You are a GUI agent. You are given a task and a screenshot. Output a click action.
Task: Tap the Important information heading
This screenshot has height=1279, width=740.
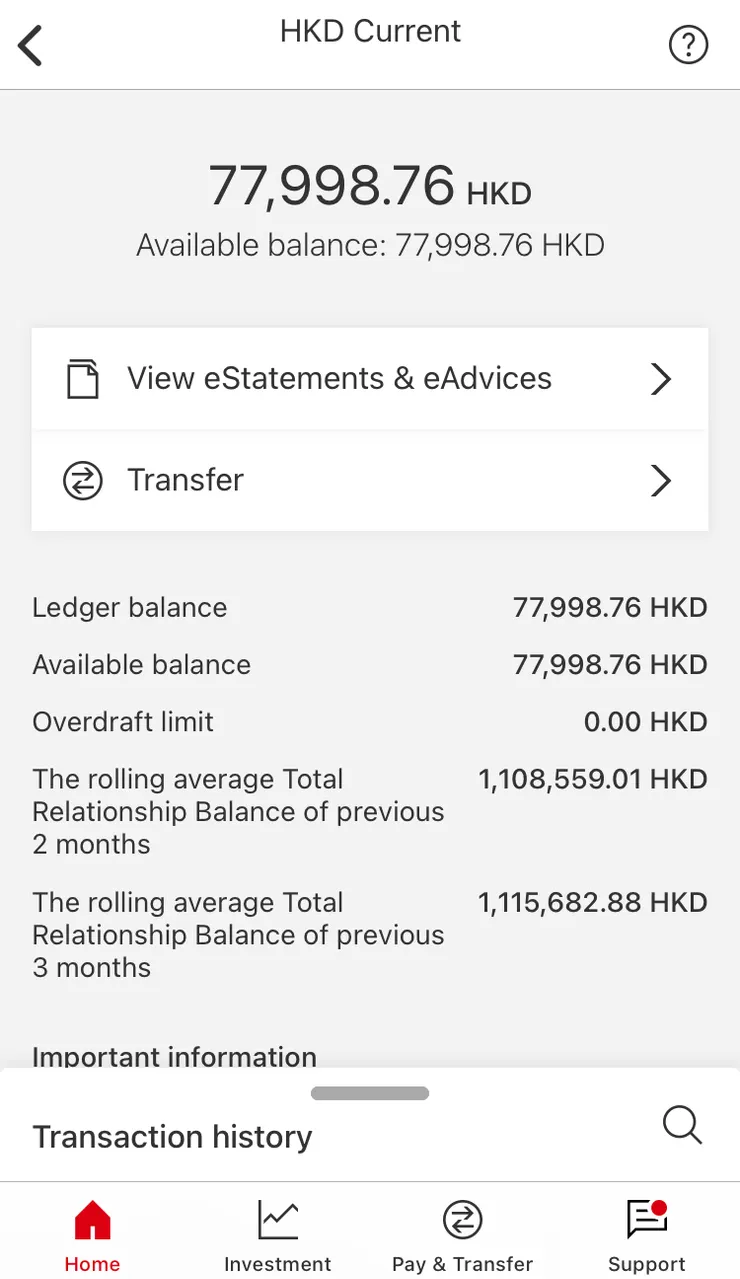[174, 1056]
